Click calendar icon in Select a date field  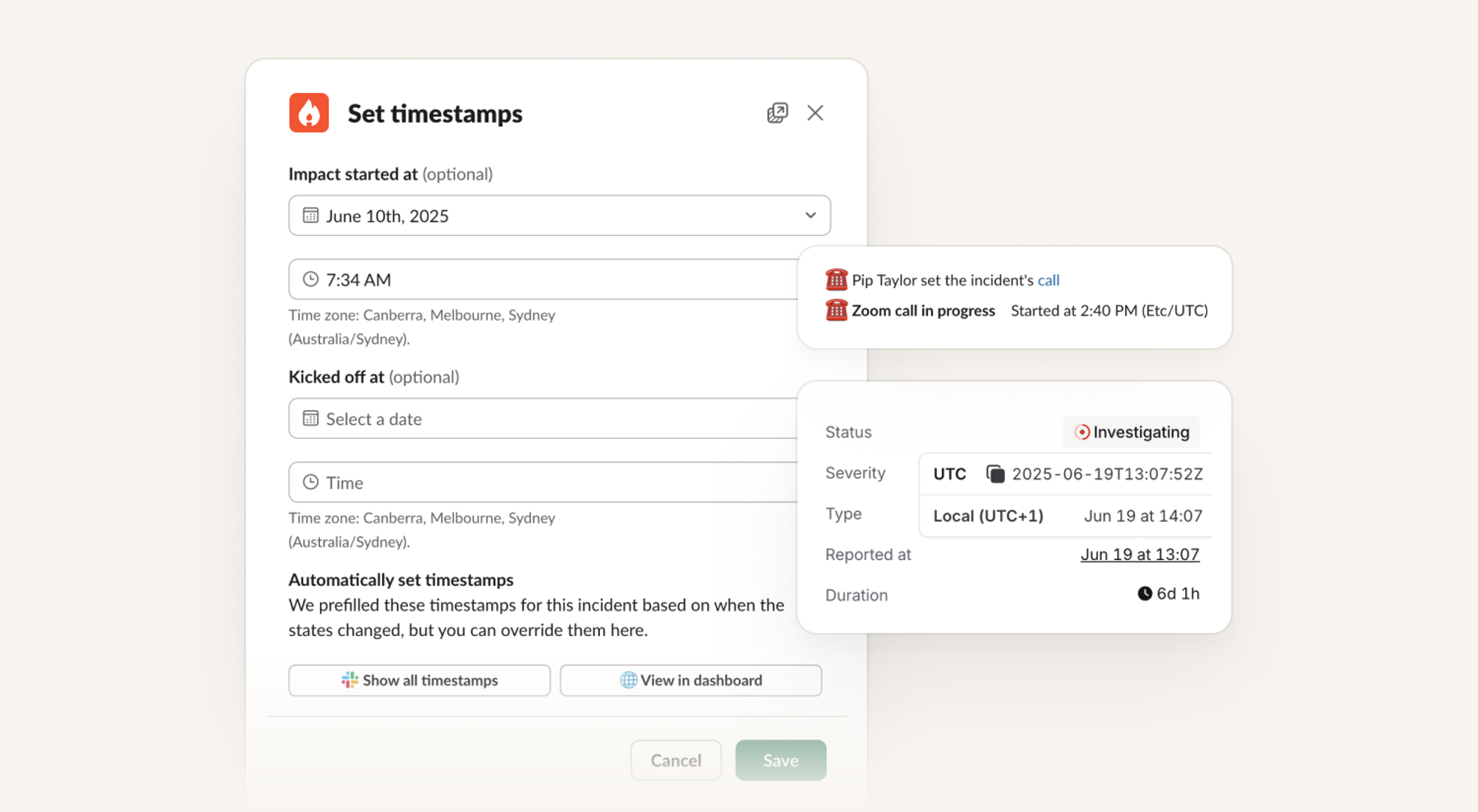pos(310,419)
